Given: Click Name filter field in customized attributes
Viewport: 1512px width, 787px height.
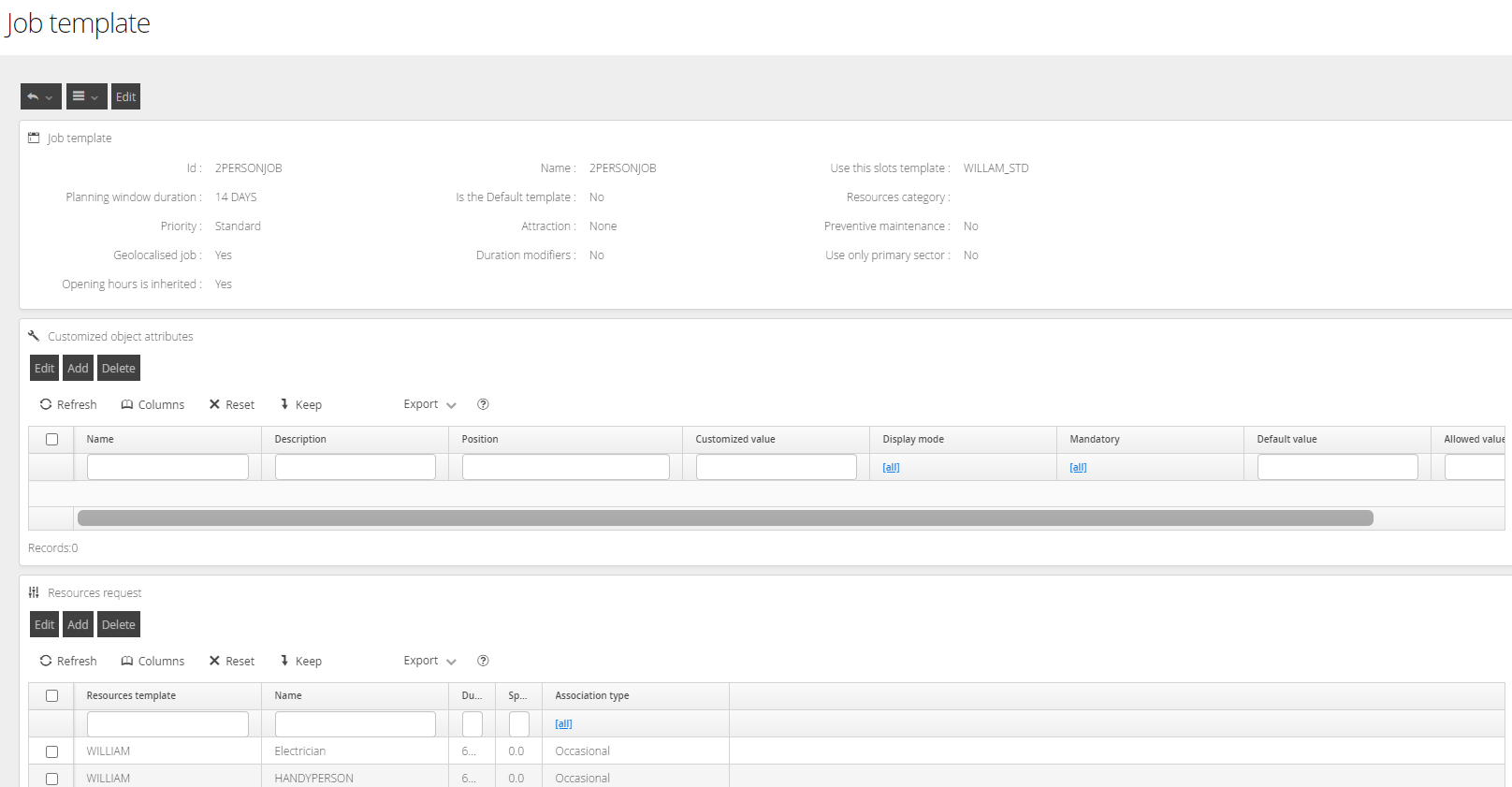Looking at the screenshot, I should pos(167,467).
